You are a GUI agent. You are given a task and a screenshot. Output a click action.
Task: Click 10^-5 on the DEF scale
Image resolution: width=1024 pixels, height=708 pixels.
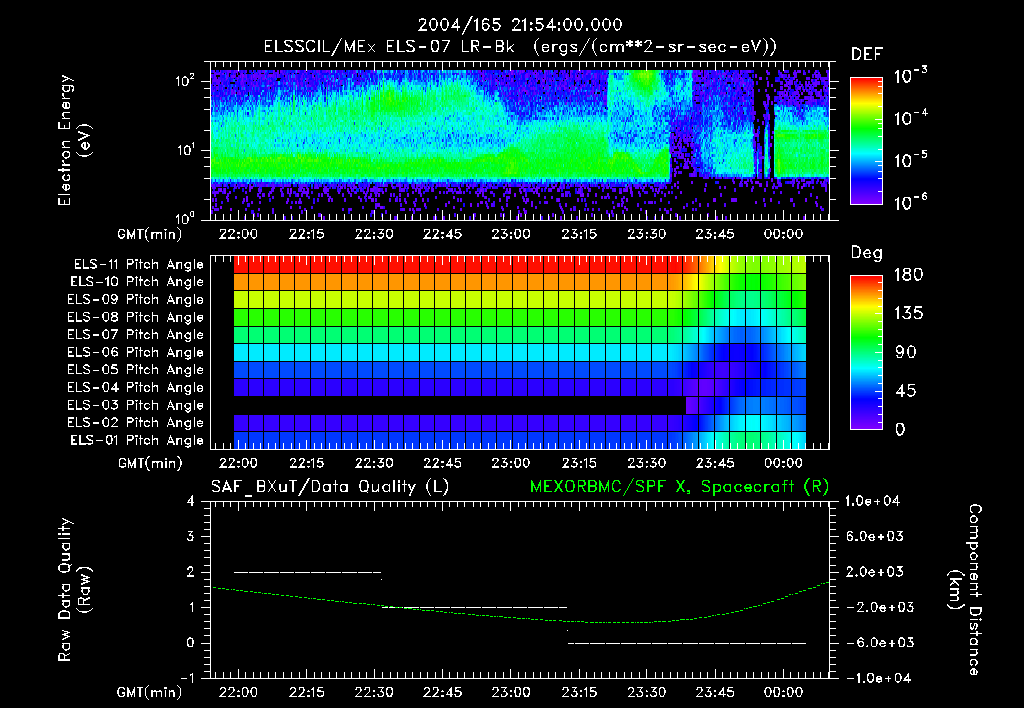910,160
